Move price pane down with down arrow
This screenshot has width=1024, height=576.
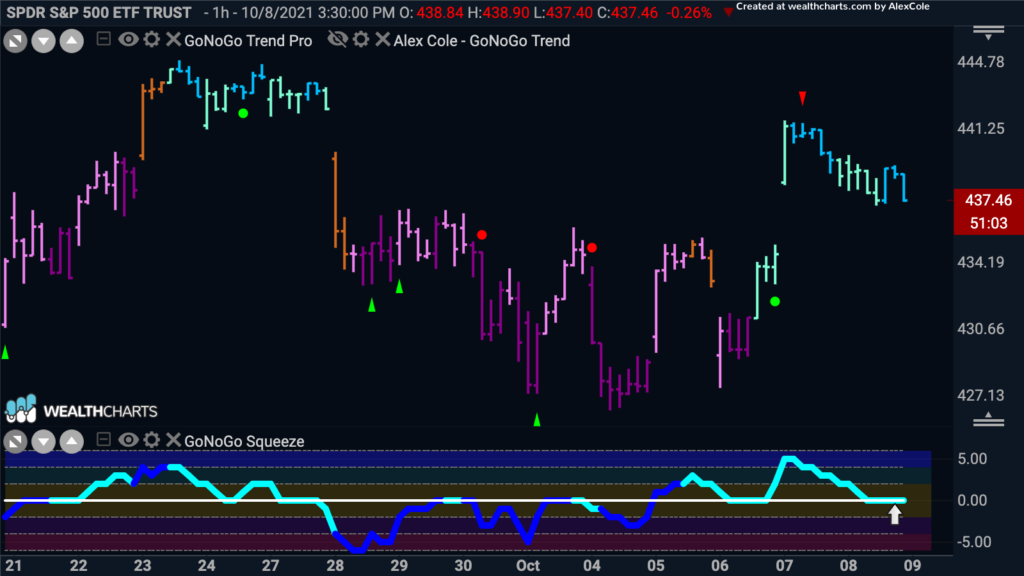tap(44, 42)
